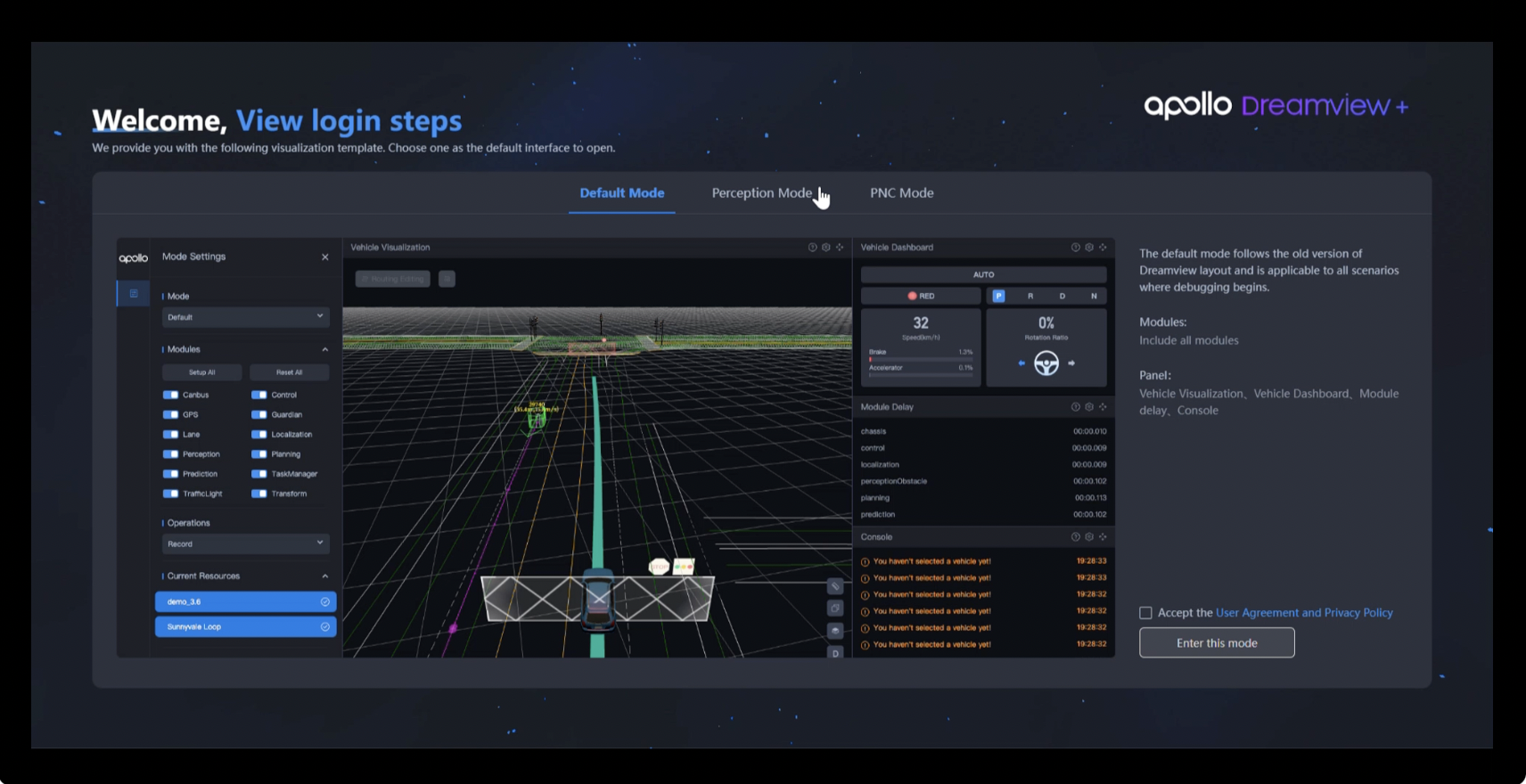Click the ruler tool icon in visualization

pyautogui.click(x=835, y=586)
